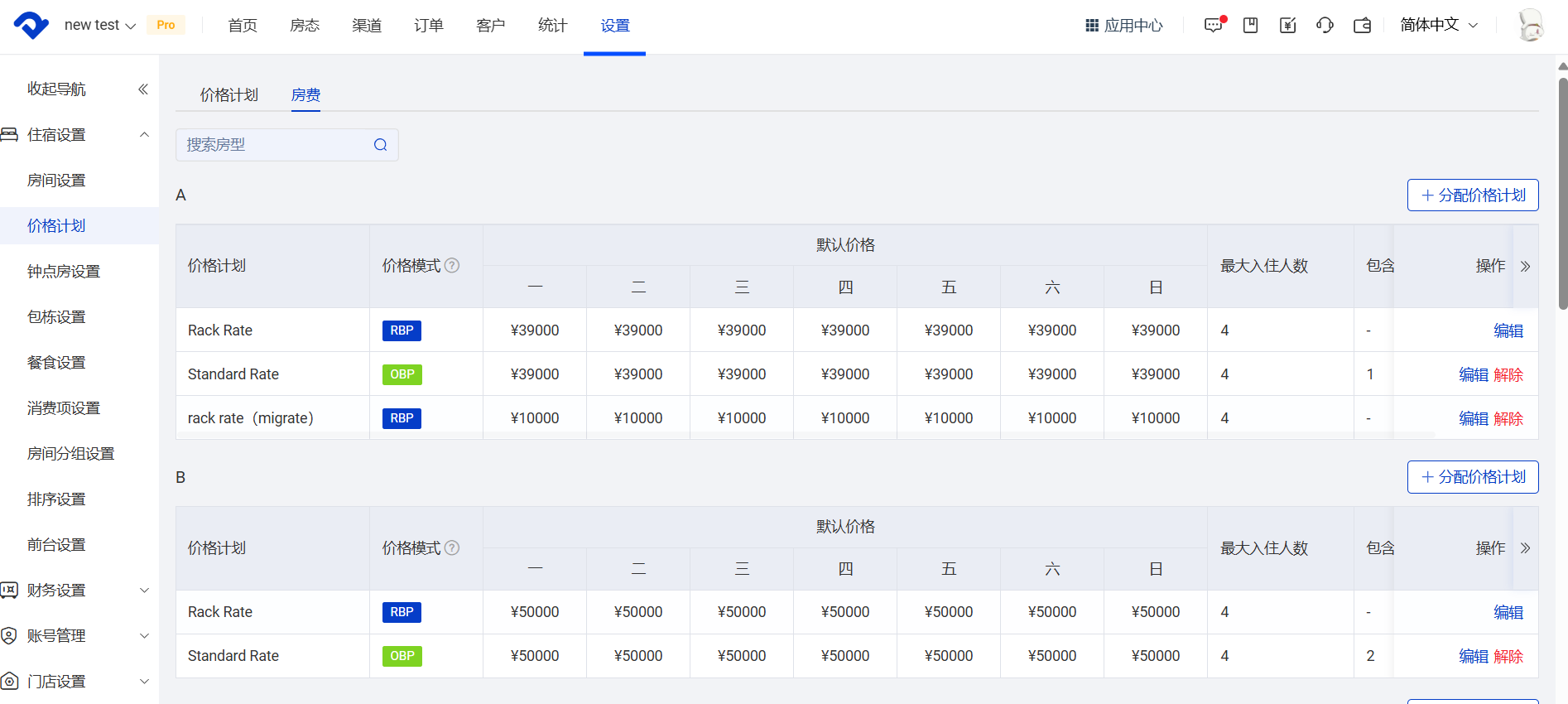The height and width of the screenshot is (704, 1568).
Task: Collapse the sidebar with 收起导航 arrows
Action: coord(142,89)
